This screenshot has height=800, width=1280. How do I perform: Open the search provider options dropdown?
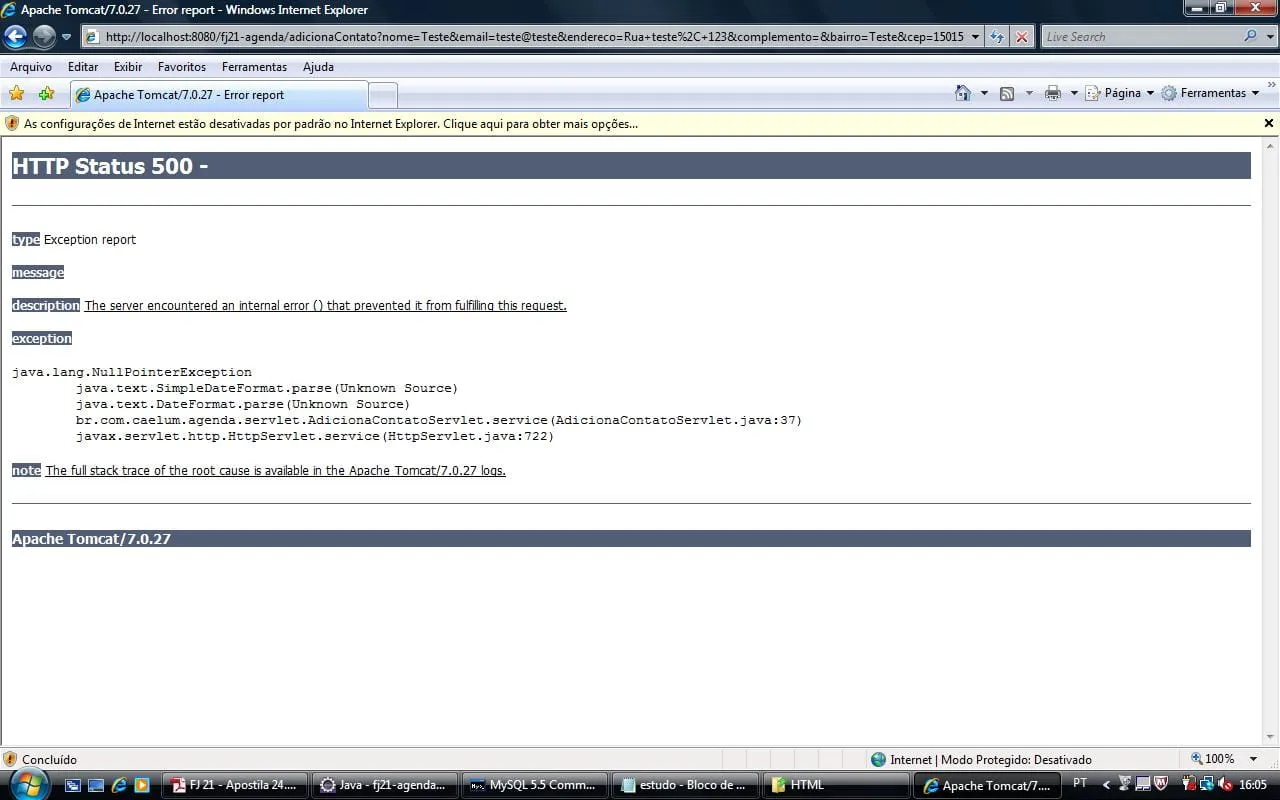pos(1269,37)
